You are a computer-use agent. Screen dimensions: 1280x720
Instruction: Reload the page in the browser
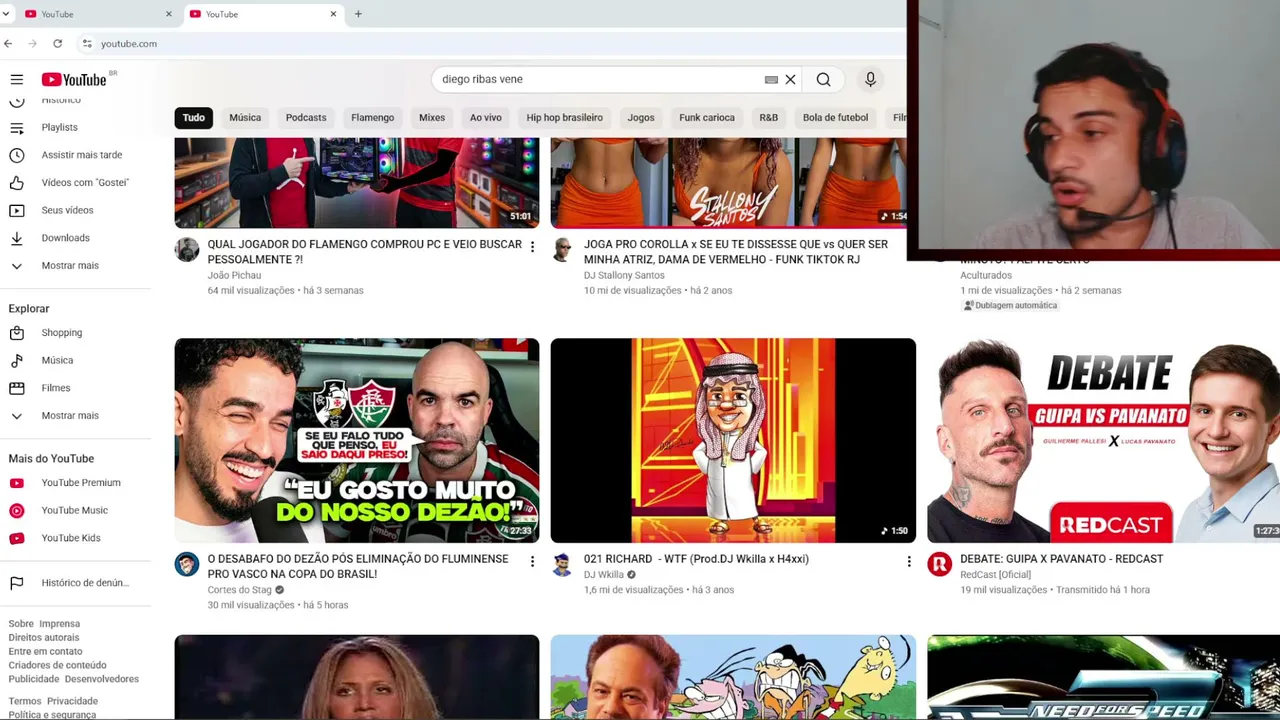click(58, 44)
